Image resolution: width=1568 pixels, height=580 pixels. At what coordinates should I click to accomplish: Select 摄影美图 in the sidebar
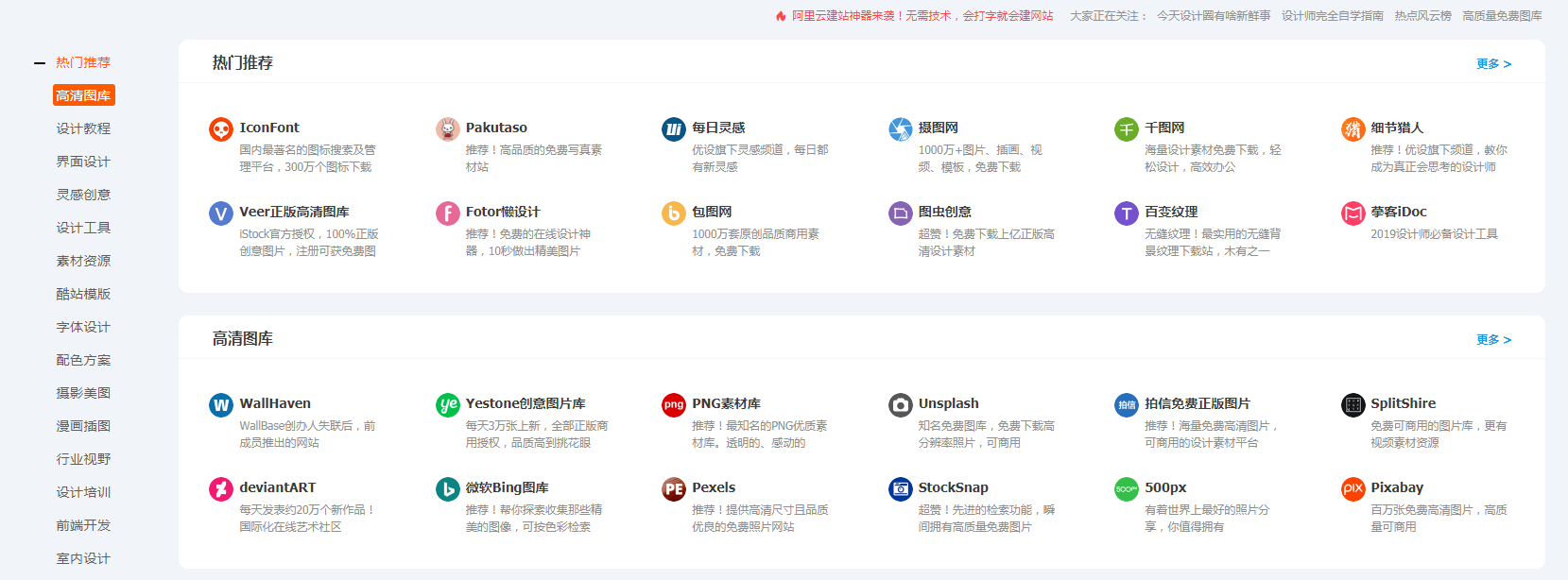click(83, 393)
